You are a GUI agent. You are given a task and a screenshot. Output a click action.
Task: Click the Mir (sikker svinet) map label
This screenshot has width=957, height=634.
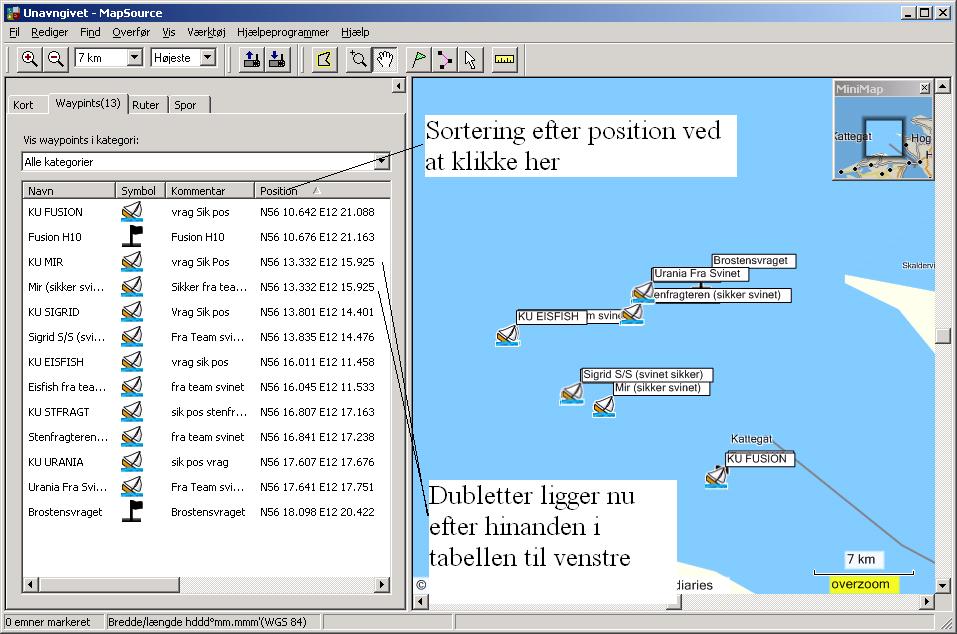[x=662, y=388]
